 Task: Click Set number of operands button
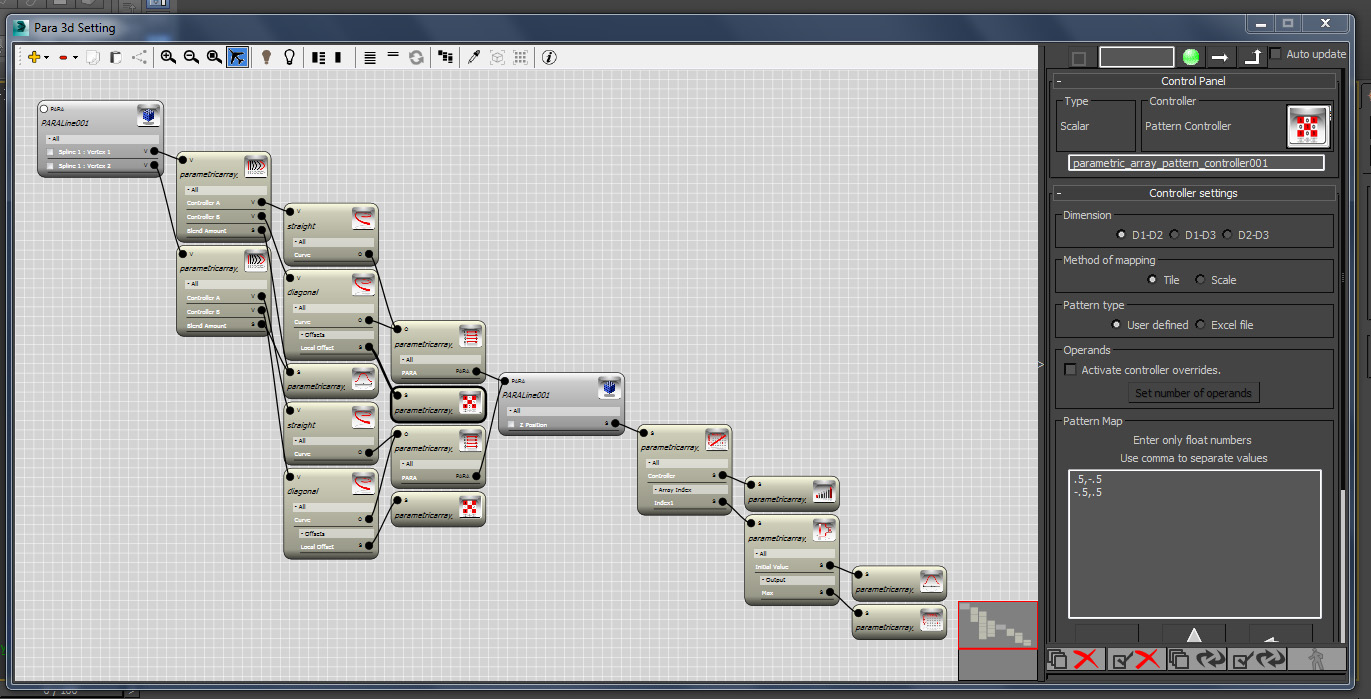pyautogui.click(x=1193, y=393)
